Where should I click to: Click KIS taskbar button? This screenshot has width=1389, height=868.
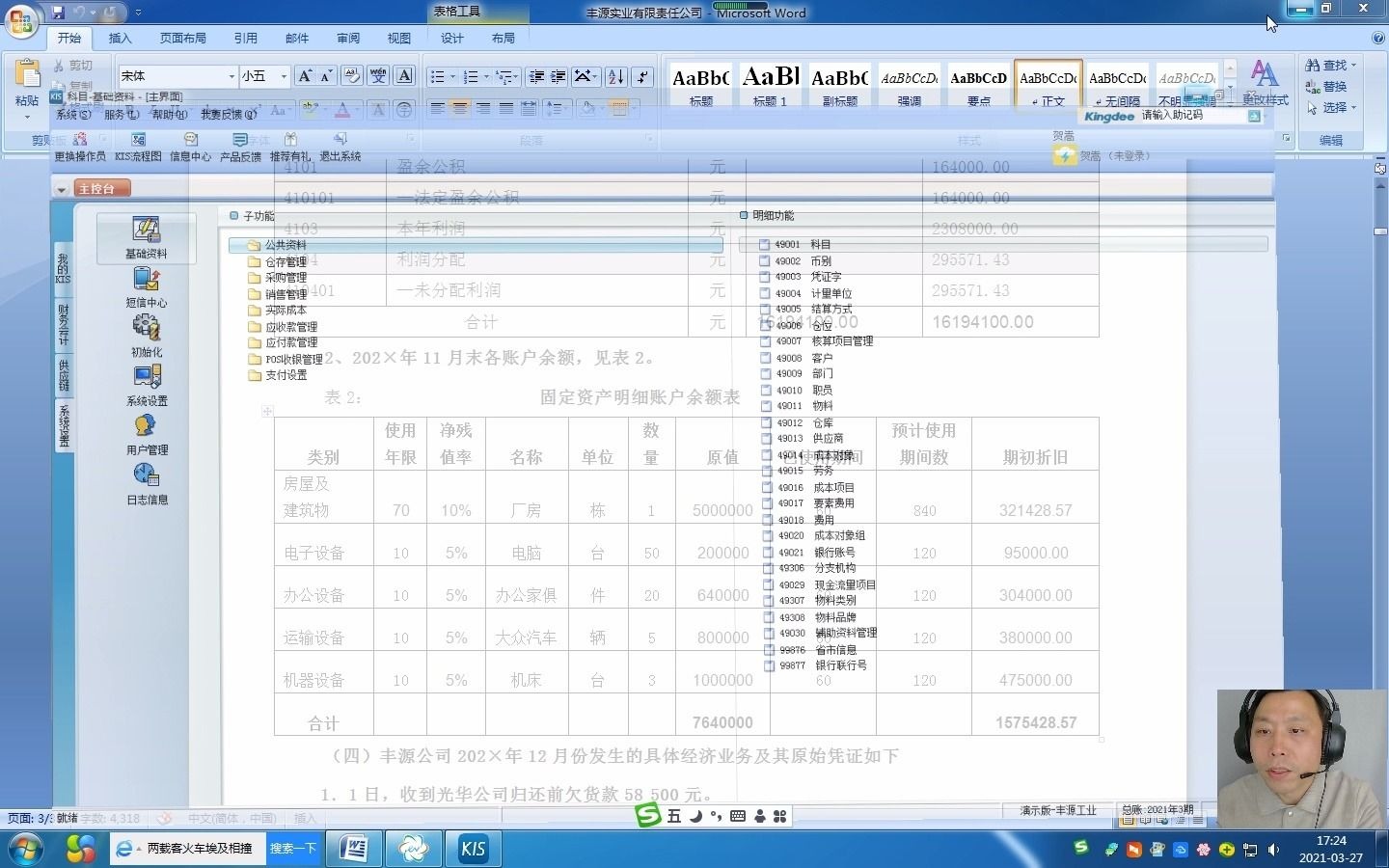473,849
